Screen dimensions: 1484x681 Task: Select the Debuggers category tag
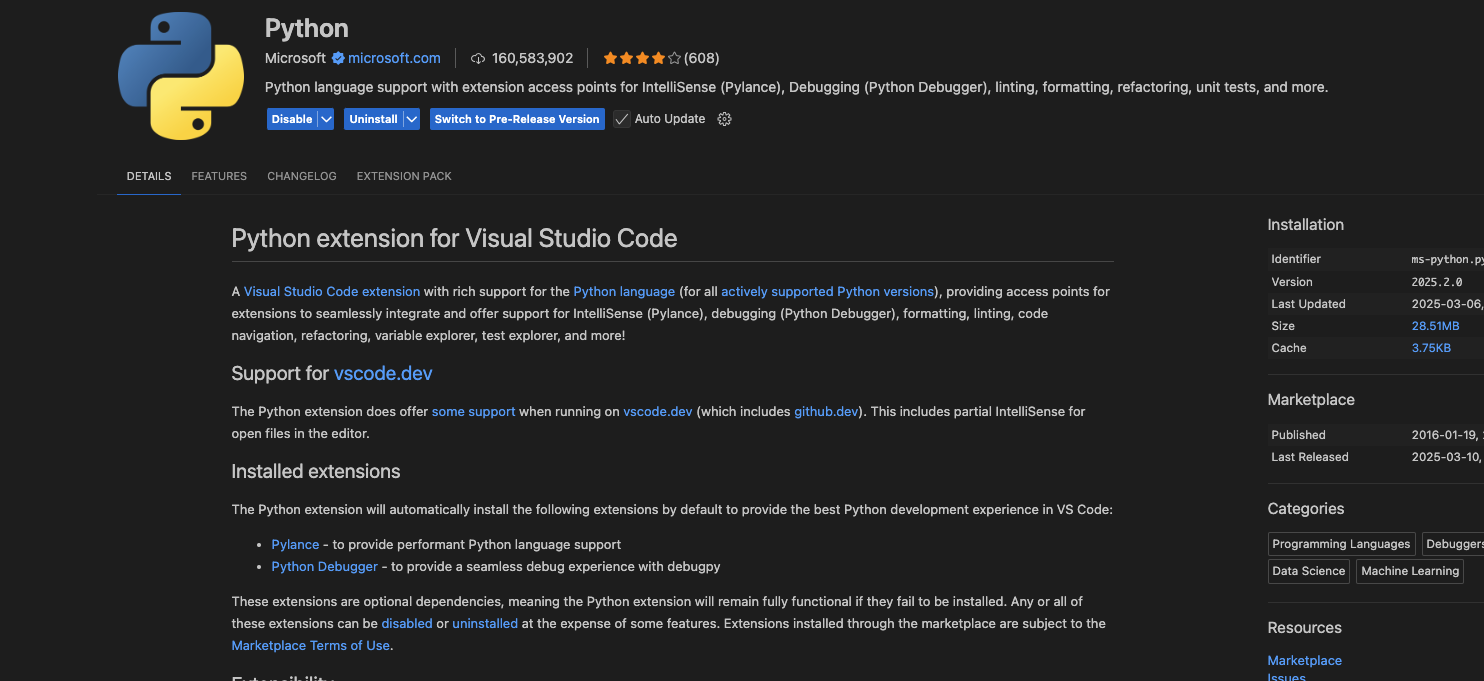[x=1454, y=544]
